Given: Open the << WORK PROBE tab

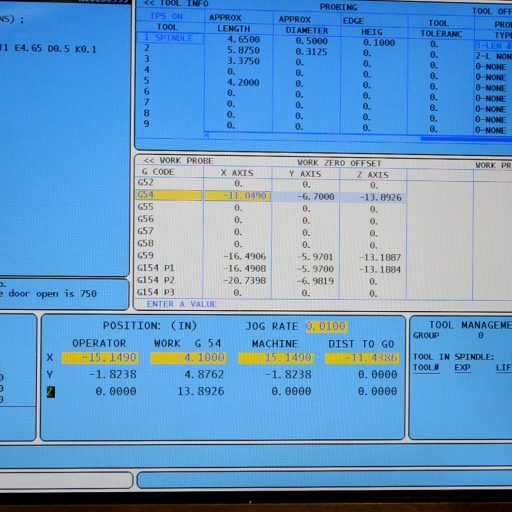Looking at the screenshot, I should pos(179,161).
